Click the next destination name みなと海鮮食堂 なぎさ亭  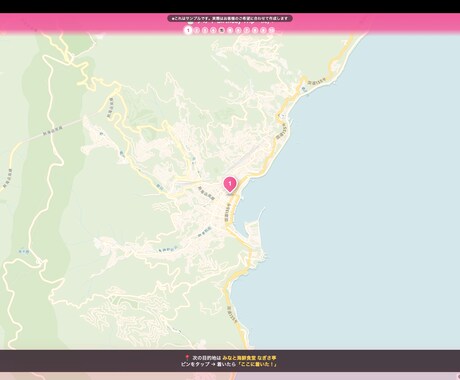pyautogui.click(x=249, y=358)
